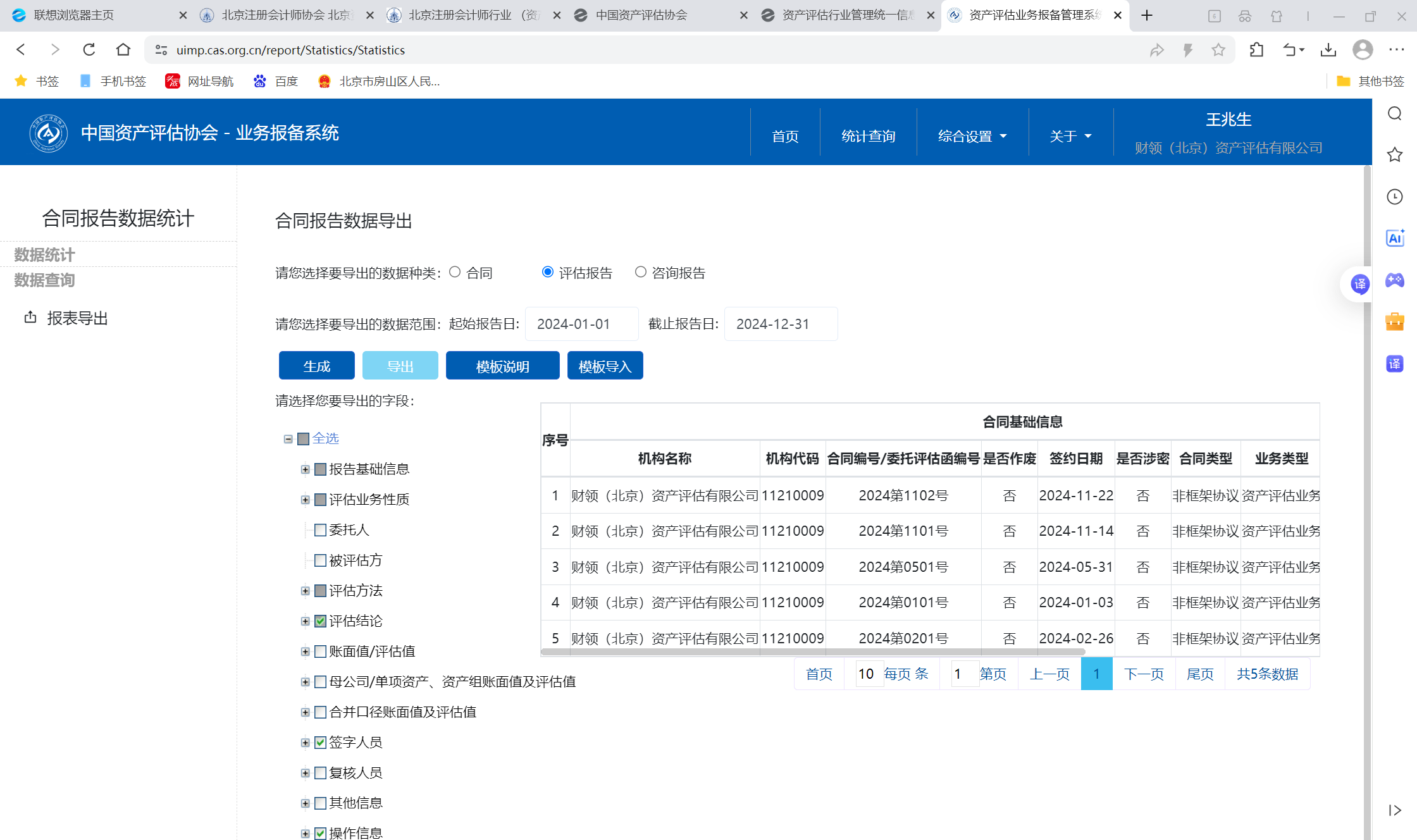Select the 咨询报告 radio option
1417x840 pixels.
[641, 272]
